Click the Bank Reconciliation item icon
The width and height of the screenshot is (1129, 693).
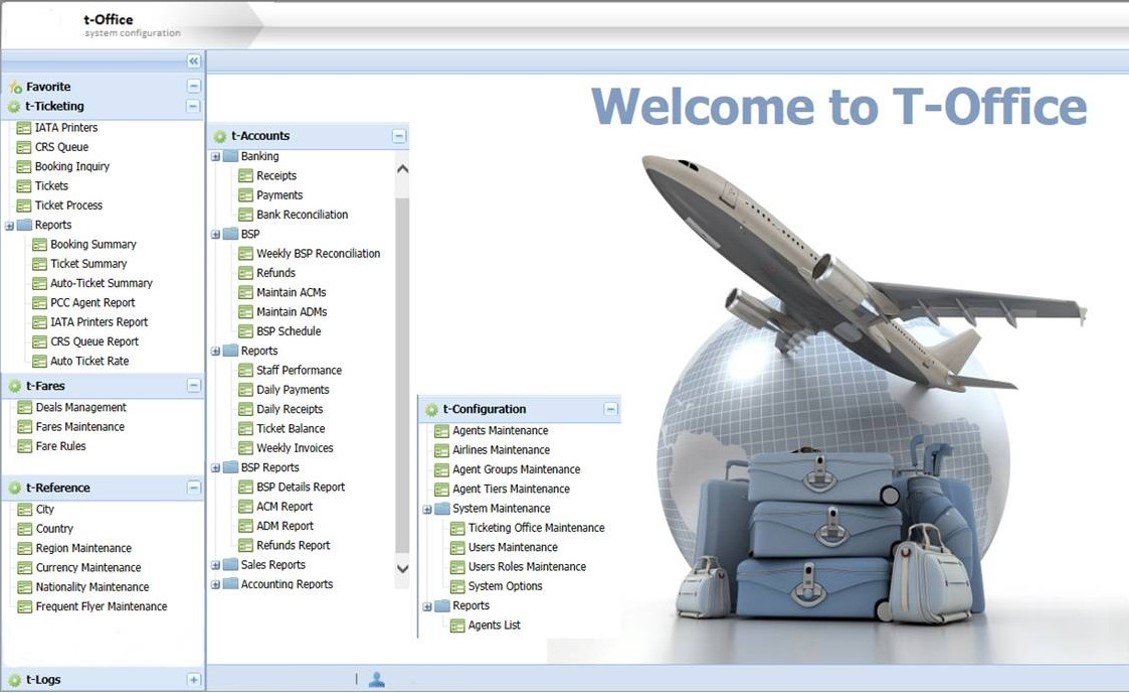(246, 215)
